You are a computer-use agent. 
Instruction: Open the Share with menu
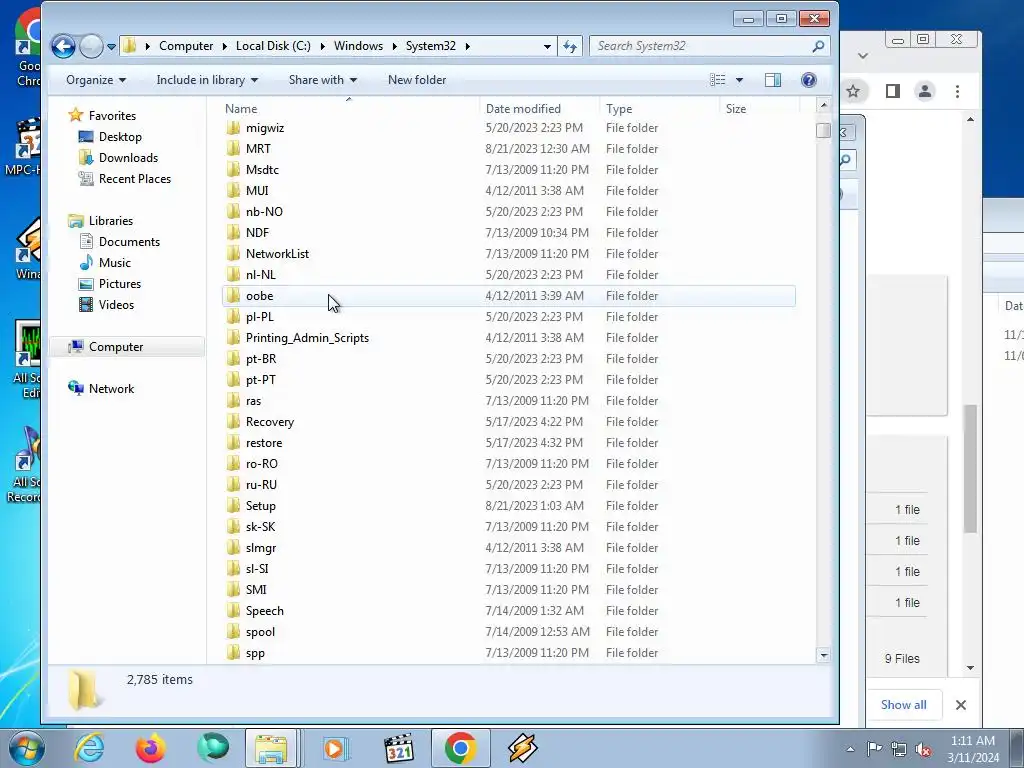point(323,80)
